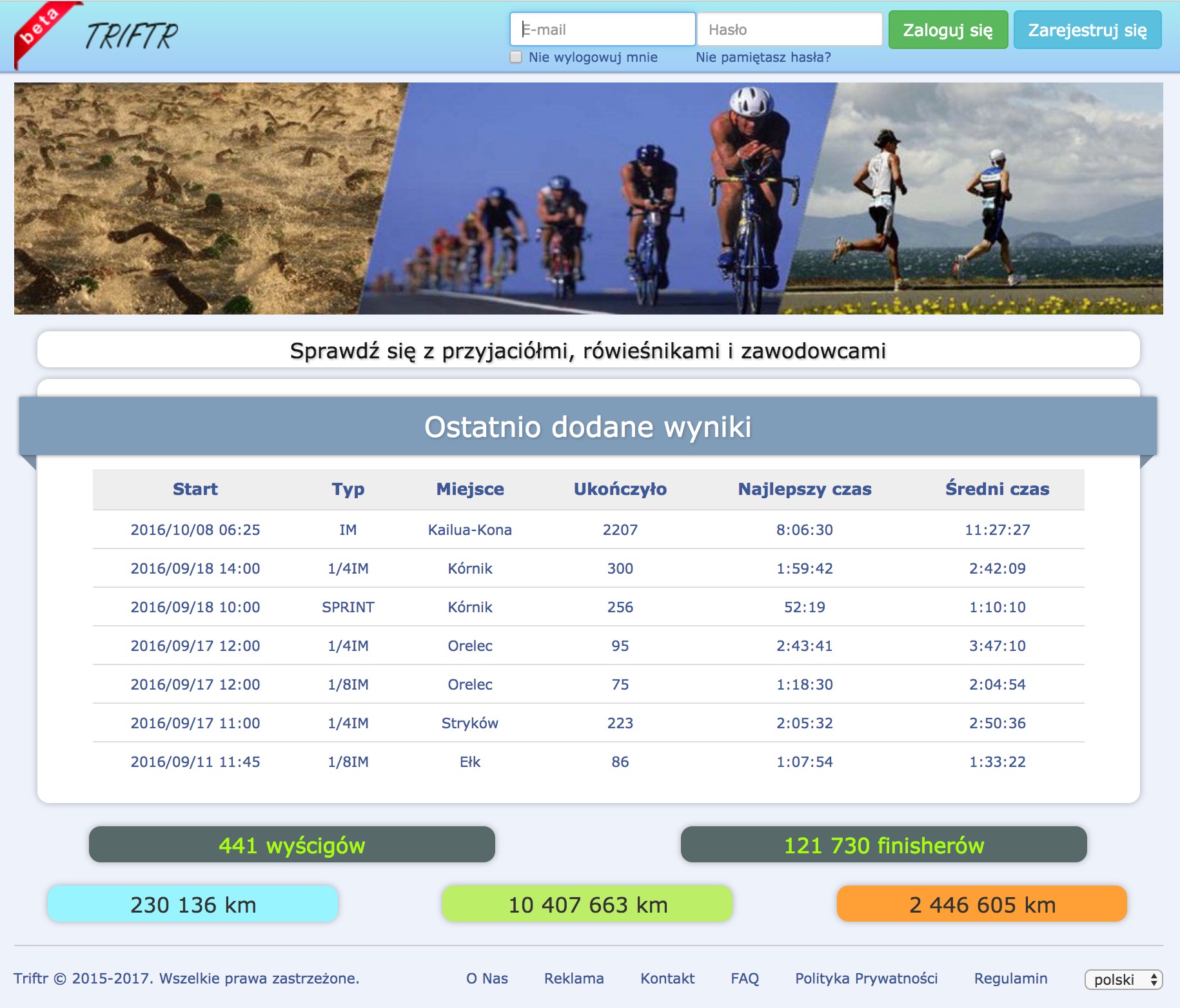
Task: Open the 'Nie pamiętasz hasła?' link
Action: 763,57
